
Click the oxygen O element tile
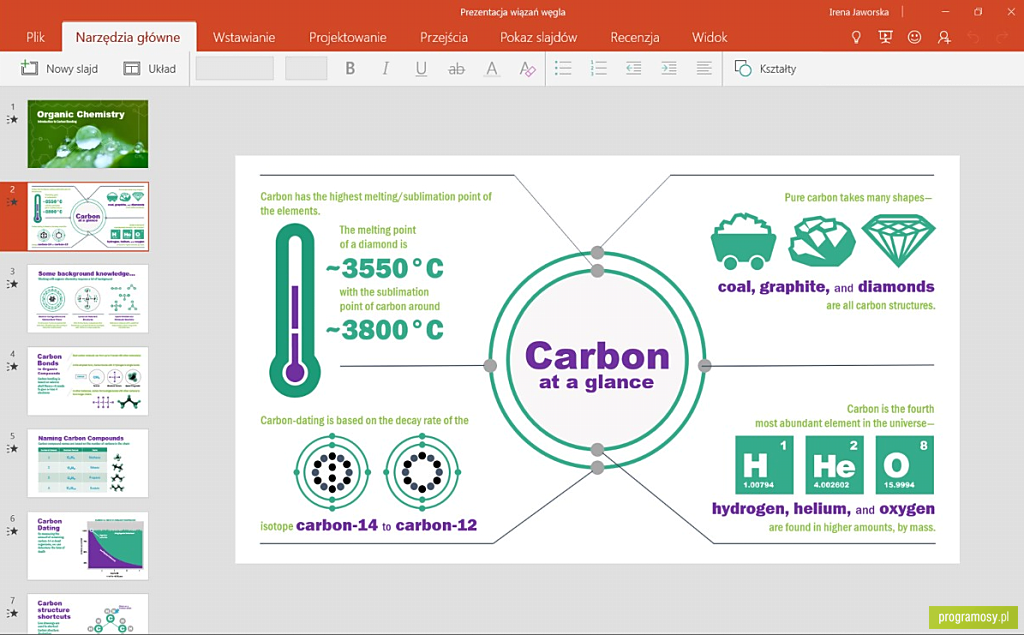904,464
